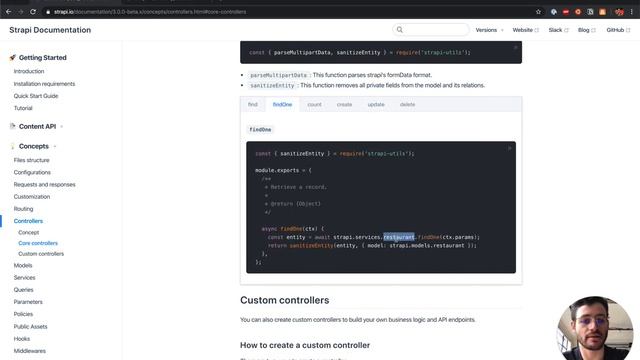Click the rocket icon beside Getting Started
This screenshot has width=640, height=360.
pos(13,58)
